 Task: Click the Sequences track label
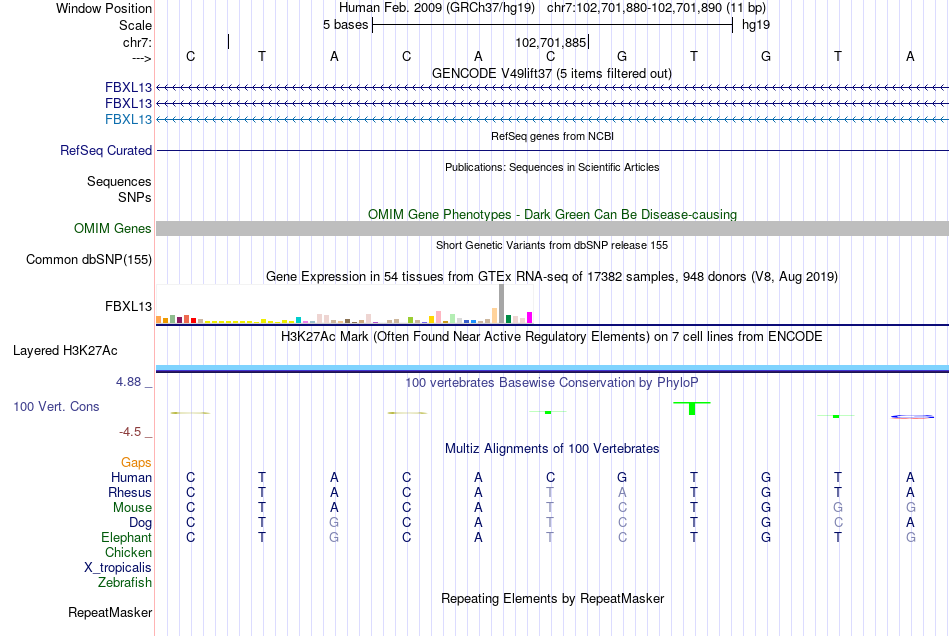(119, 181)
